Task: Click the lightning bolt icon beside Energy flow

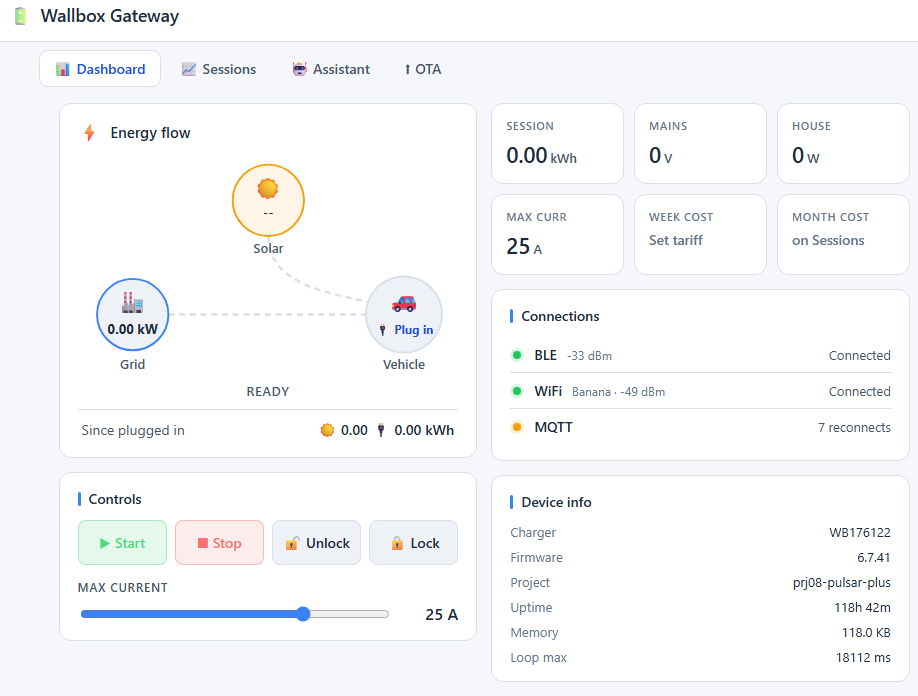Action: coord(89,133)
